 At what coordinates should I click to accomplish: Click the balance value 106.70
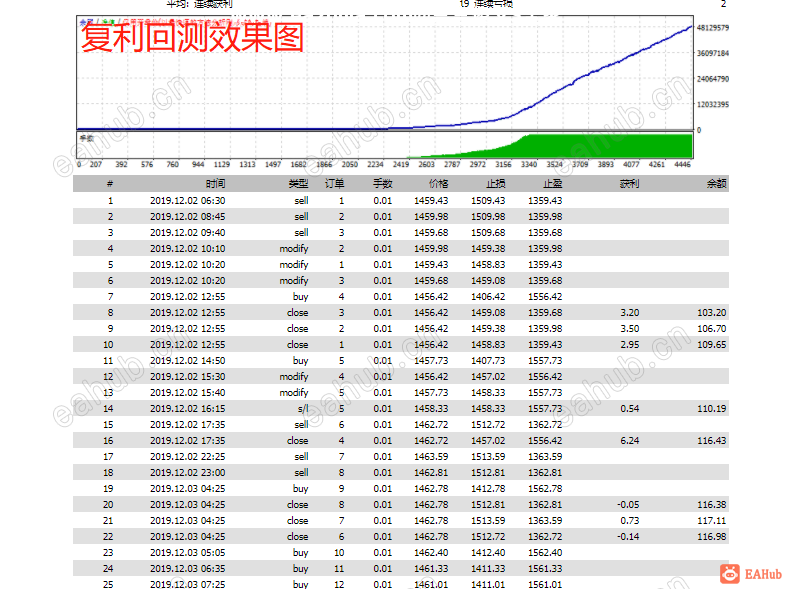click(x=712, y=329)
